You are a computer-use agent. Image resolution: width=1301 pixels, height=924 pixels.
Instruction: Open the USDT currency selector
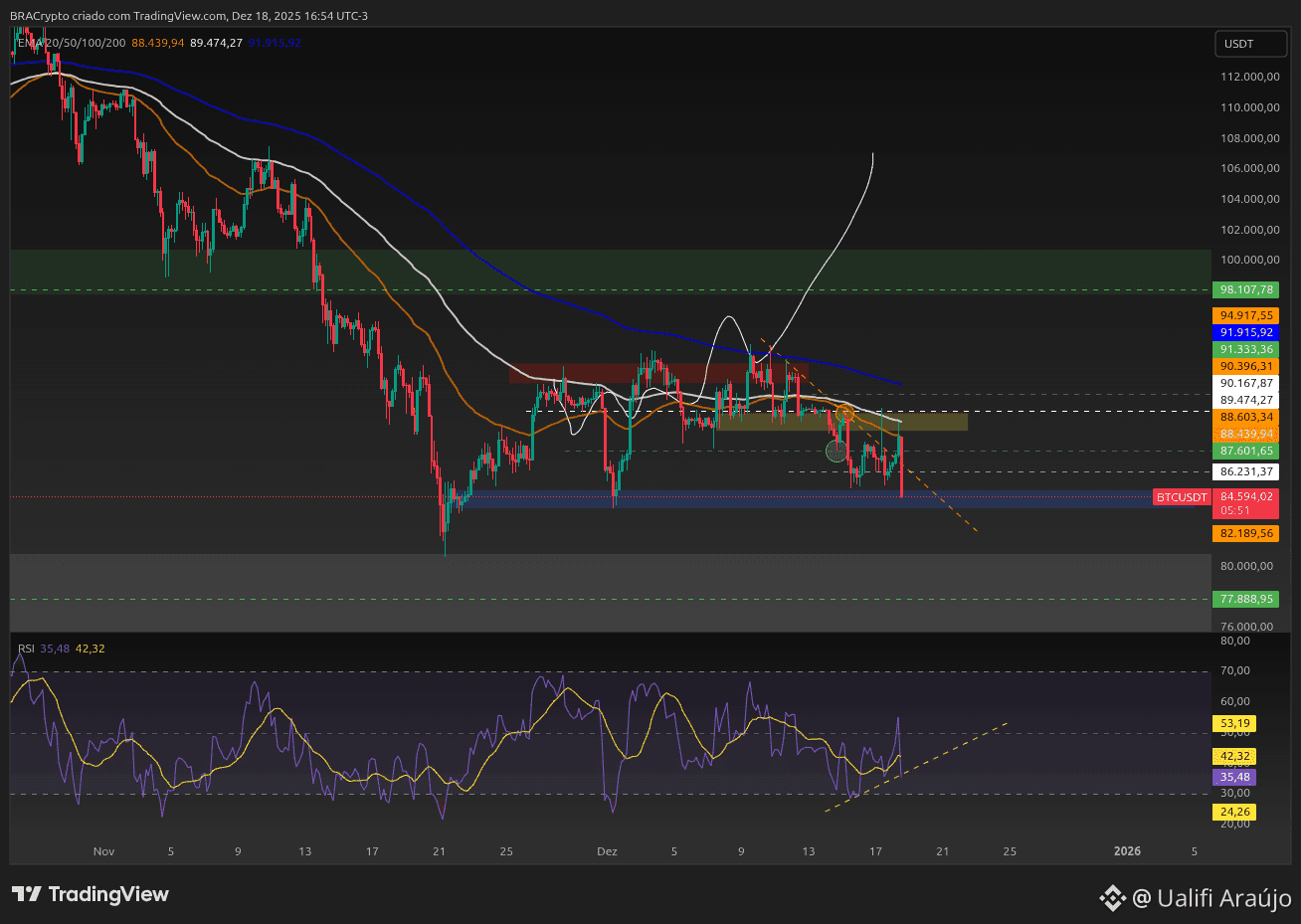coord(1251,44)
